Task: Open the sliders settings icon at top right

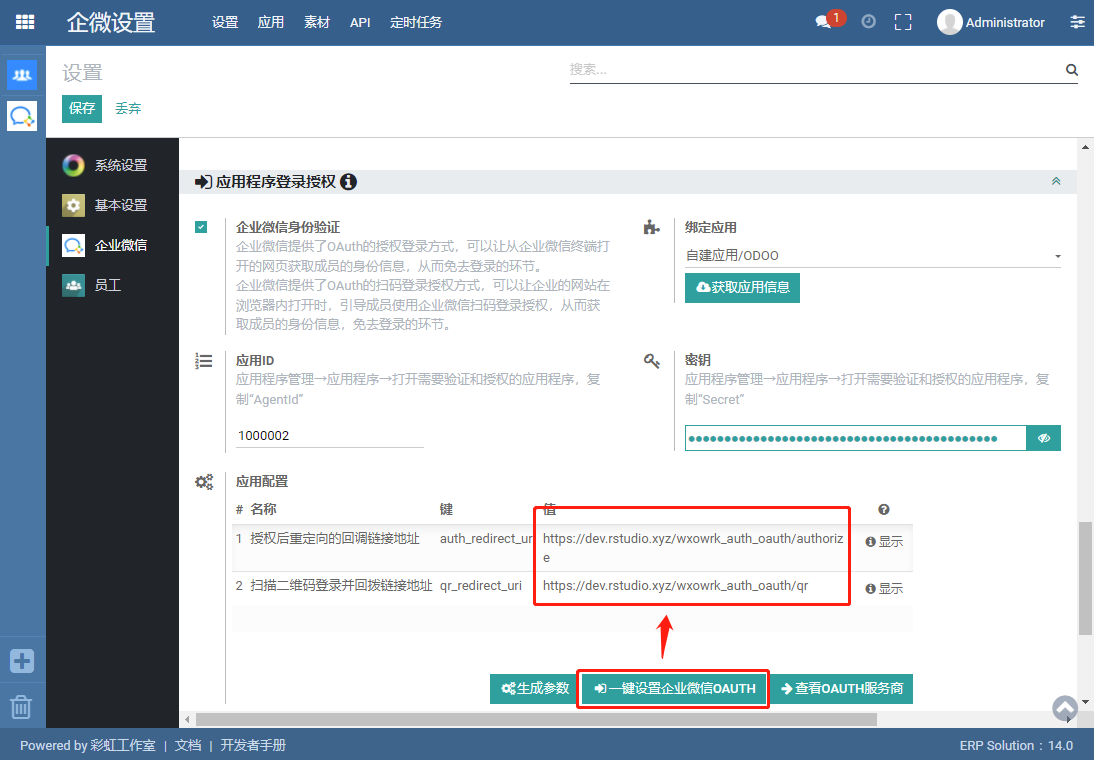Action: (1077, 22)
